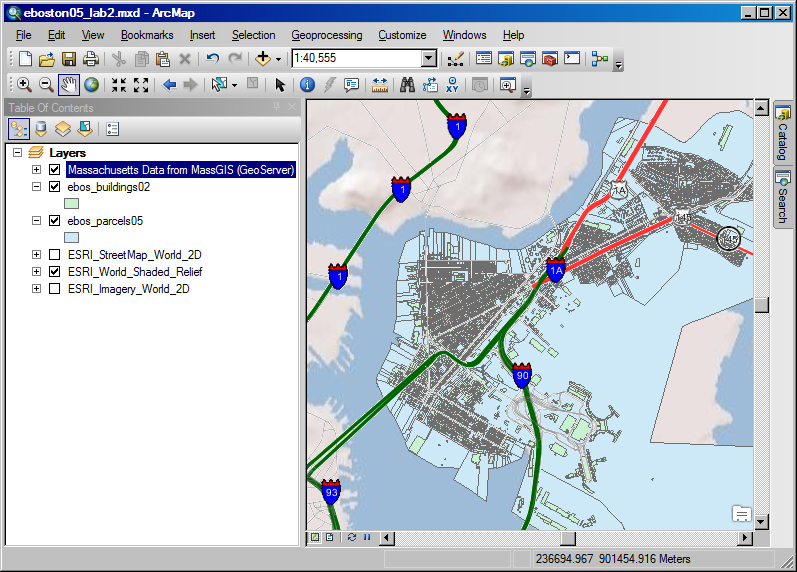797x572 pixels.
Task: Select the Measure ruler tool
Action: (x=379, y=85)
